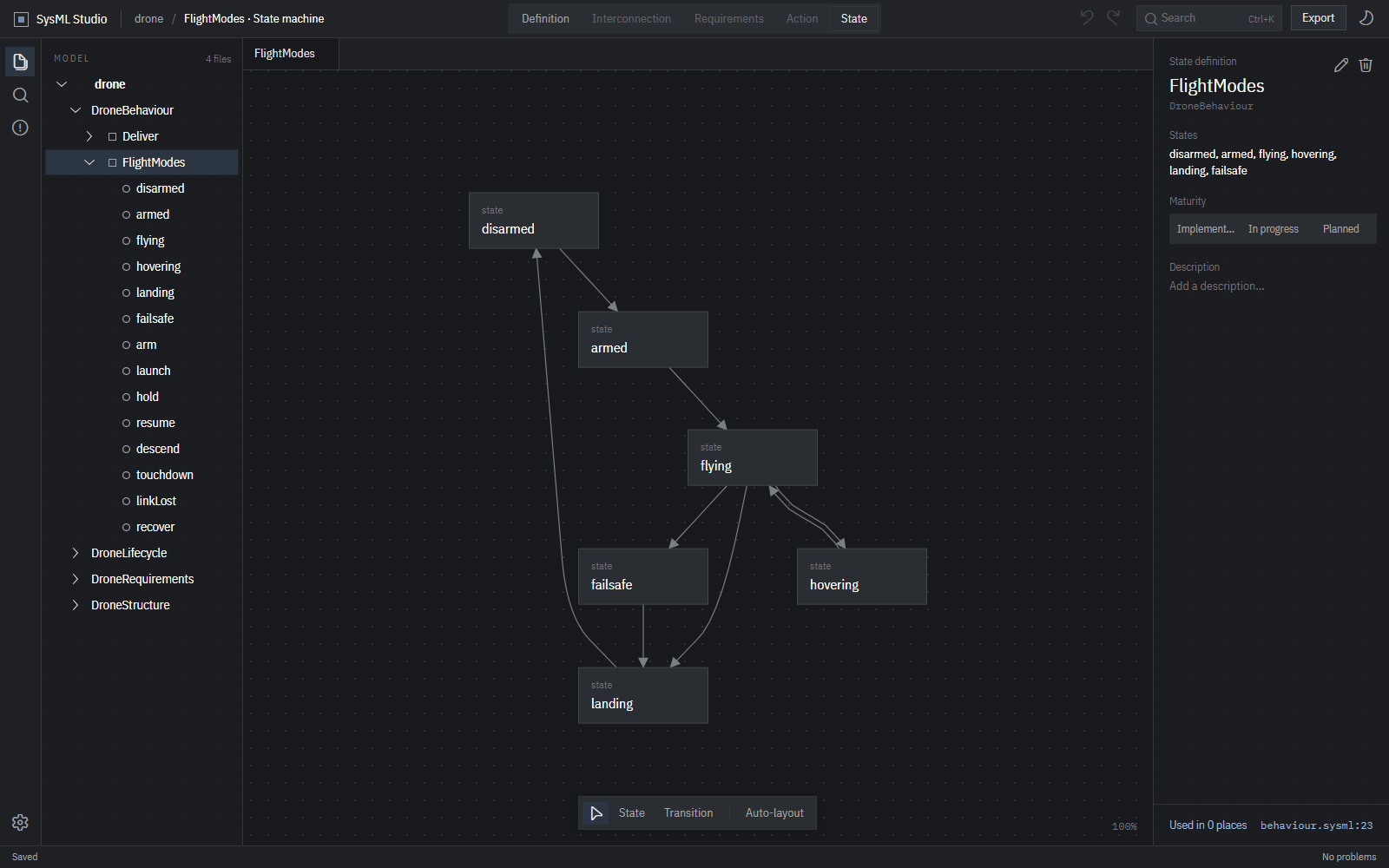
Task: Expand the DroneStructure package
Action: [x=76, y=605]
